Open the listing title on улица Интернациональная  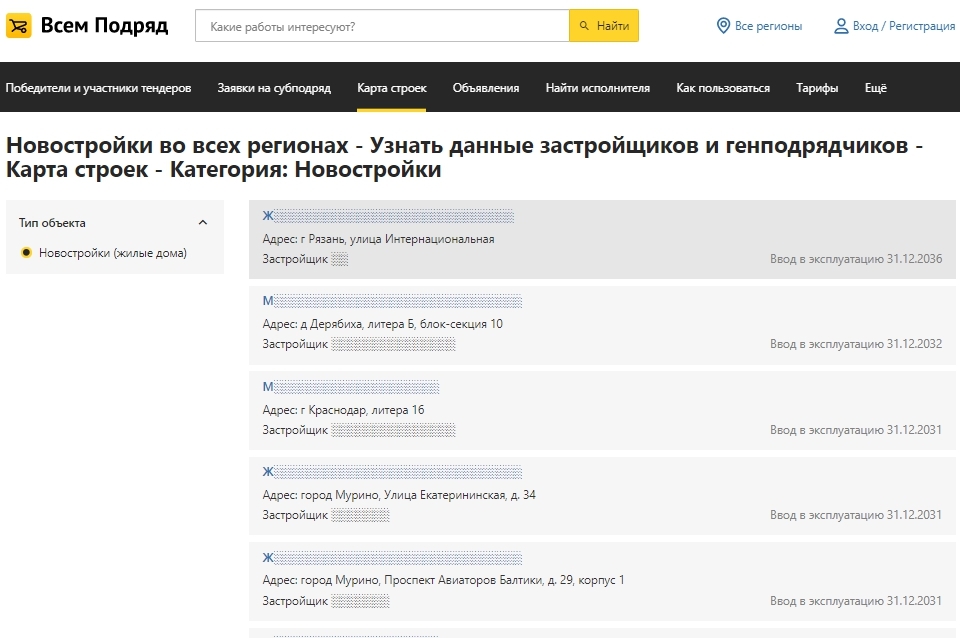click(388, 216)
